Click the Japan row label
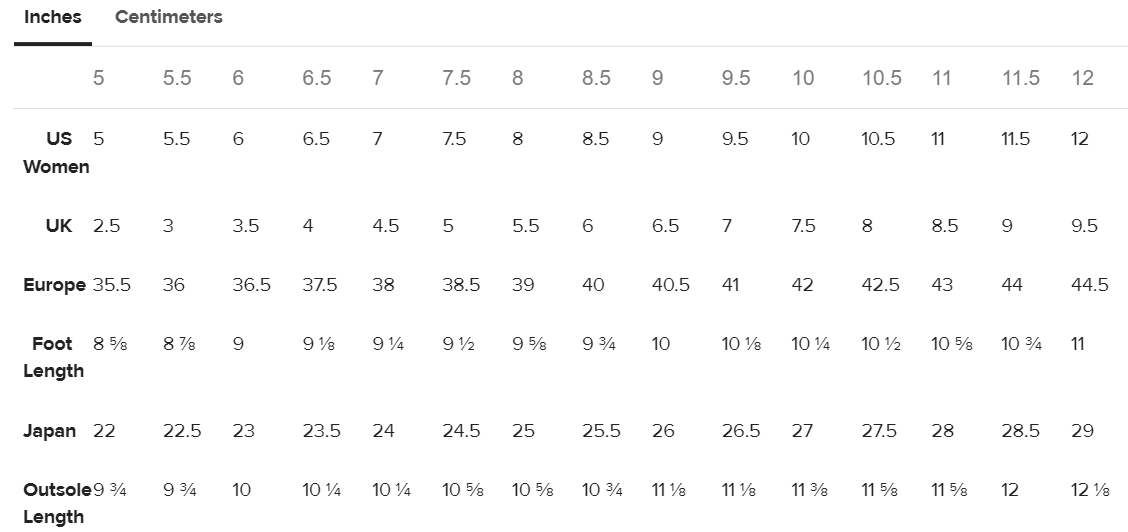 coord(50,431)
